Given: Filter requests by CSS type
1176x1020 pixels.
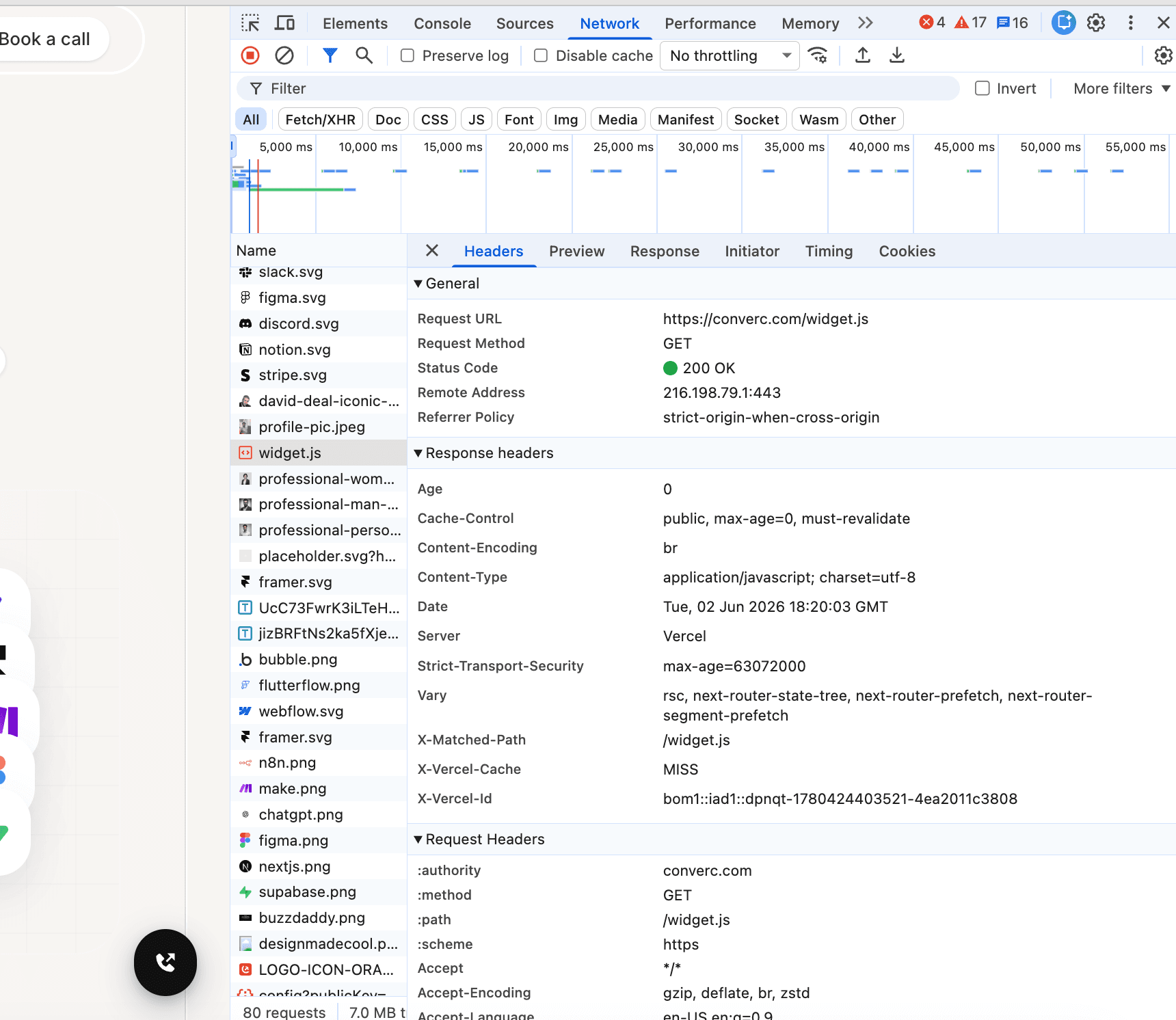Looking at the screenshot, I should [435, 120].
